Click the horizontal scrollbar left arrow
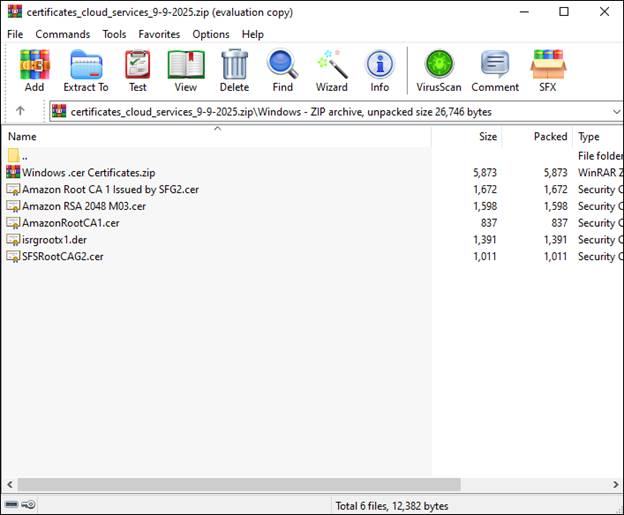624x515 pixels. point(10,484)
